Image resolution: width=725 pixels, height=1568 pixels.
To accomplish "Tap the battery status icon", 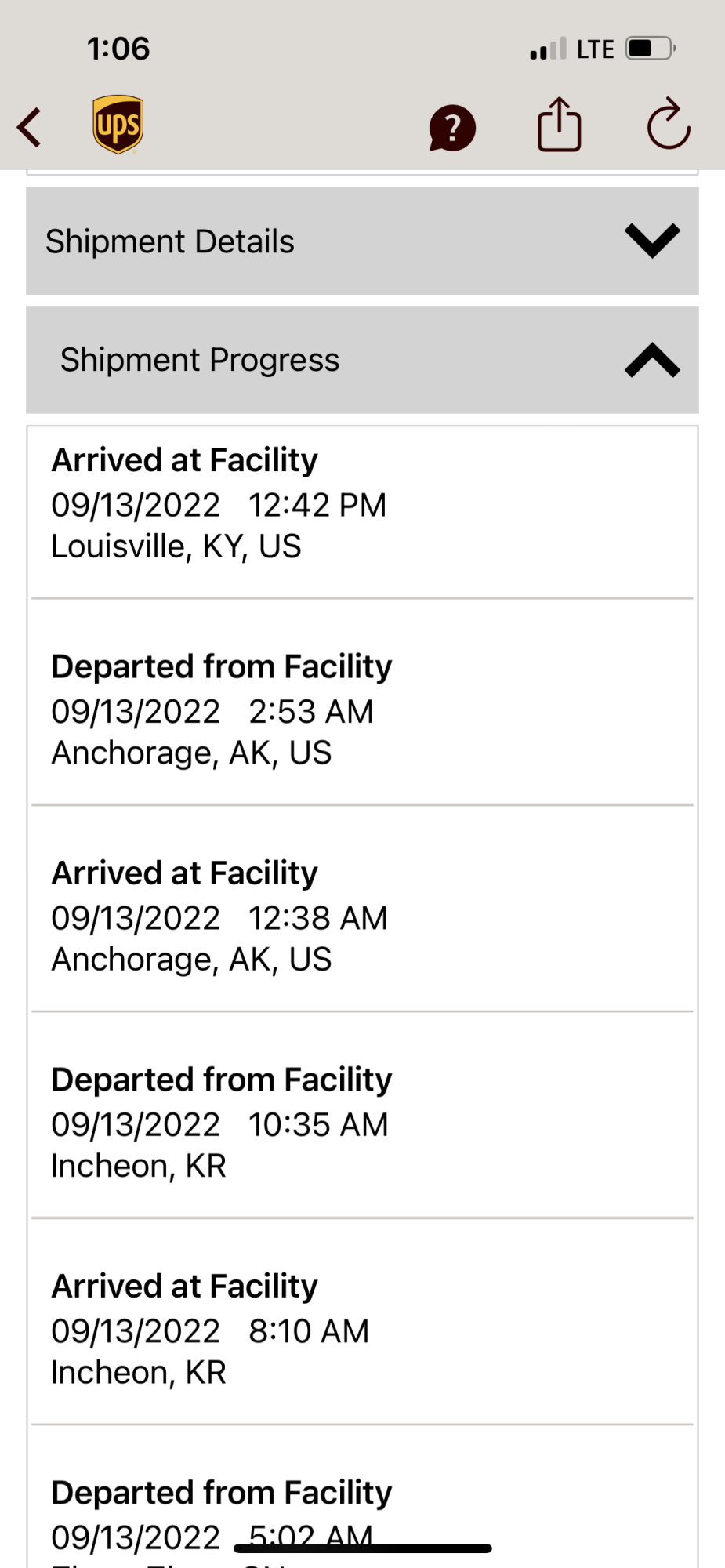I will [651, 49].
